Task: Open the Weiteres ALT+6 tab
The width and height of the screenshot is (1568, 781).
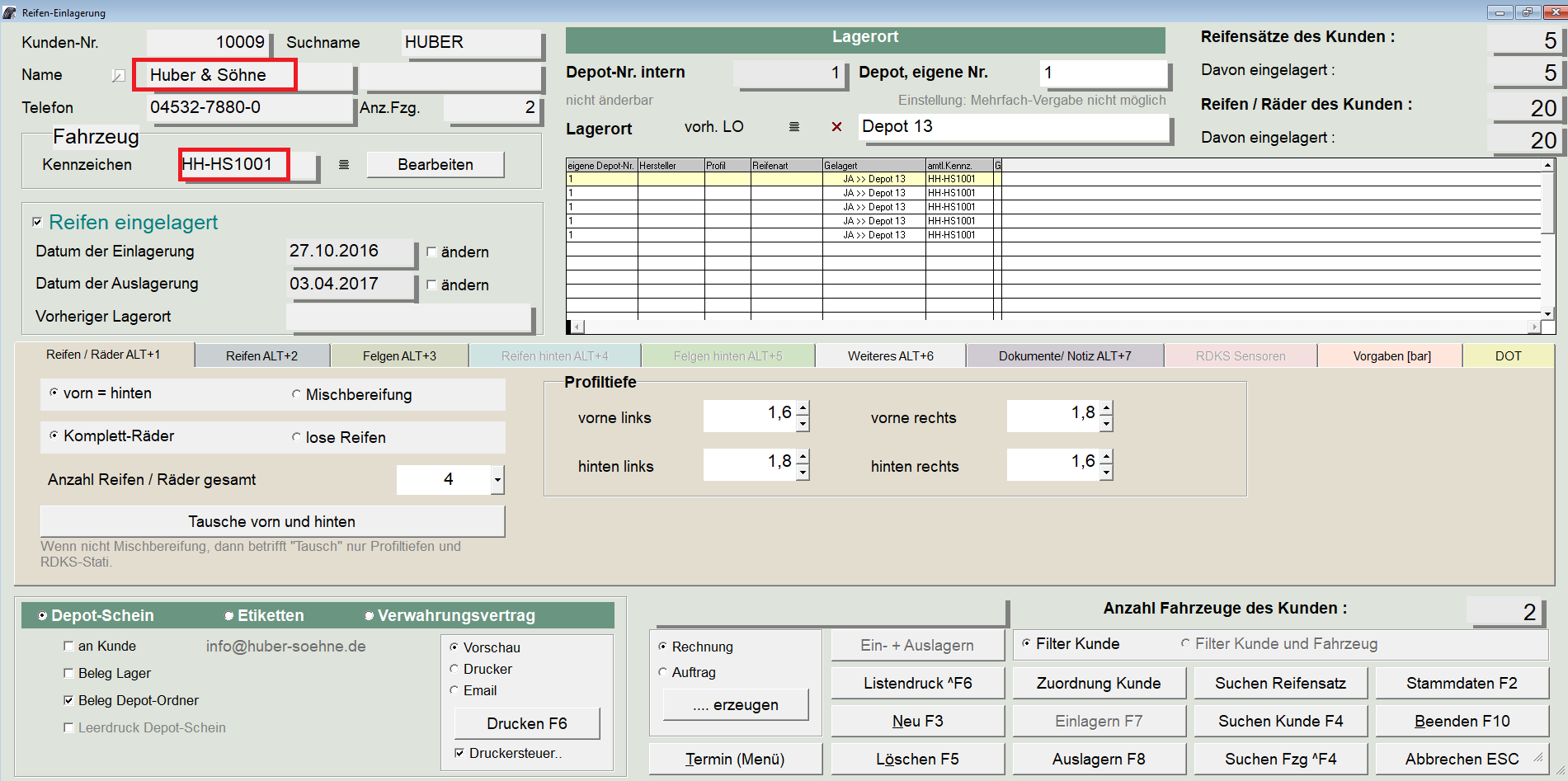Action: tap(891, 356)
